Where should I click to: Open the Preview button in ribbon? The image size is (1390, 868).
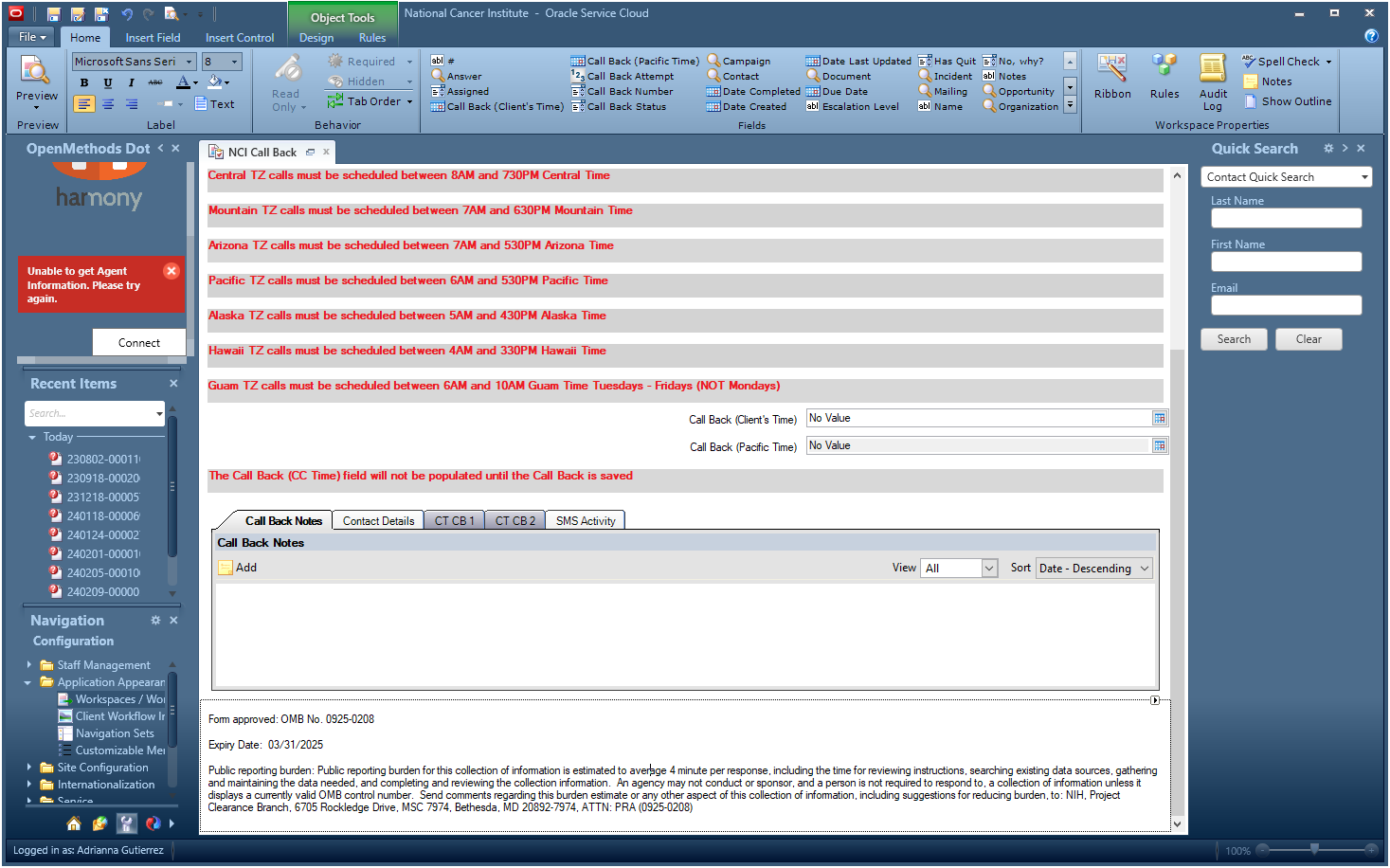tap(37, 81)
